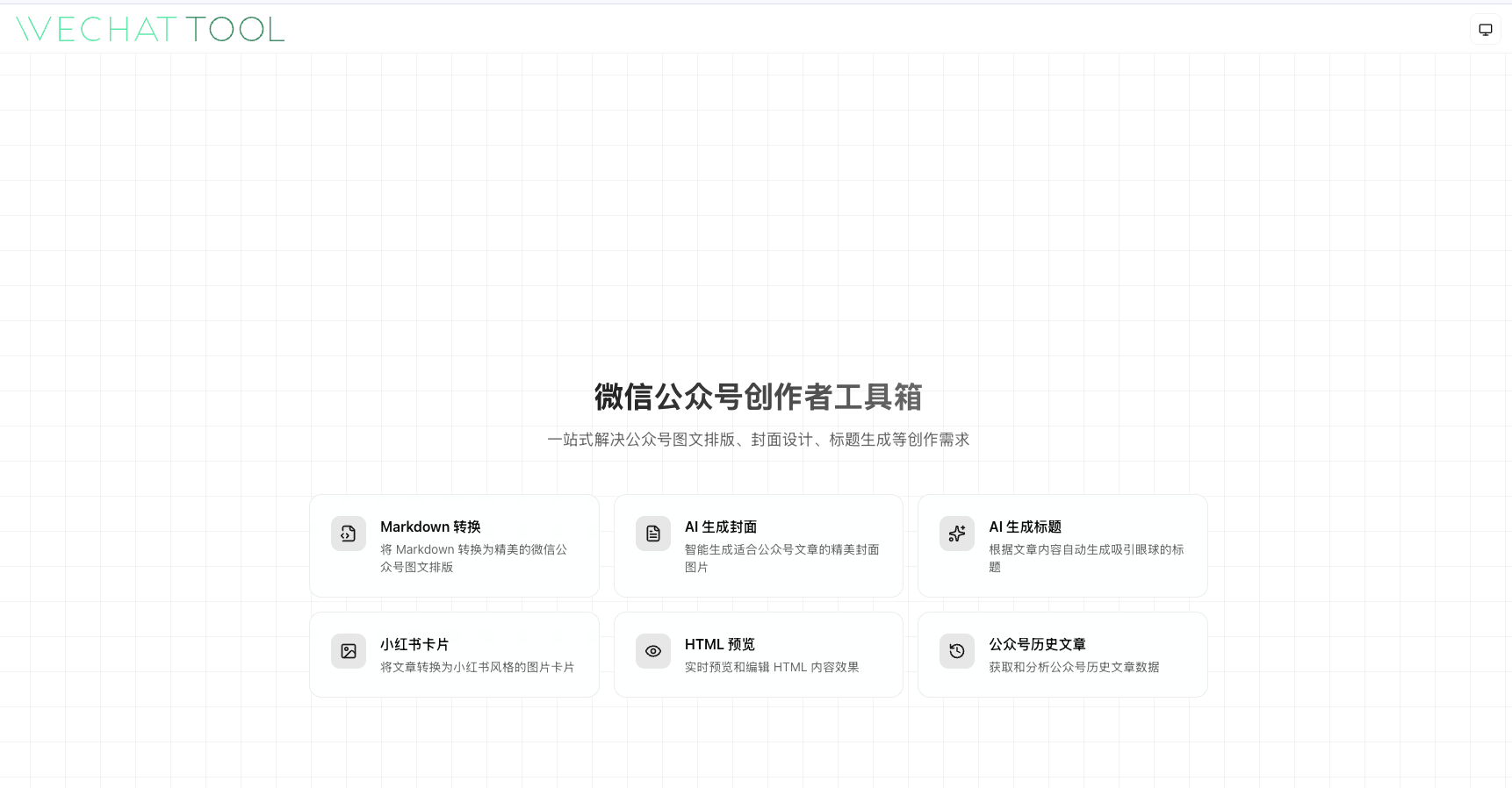Toggle the theme mode monitor icon
1512x788 pixels.
click(1485, 30)
